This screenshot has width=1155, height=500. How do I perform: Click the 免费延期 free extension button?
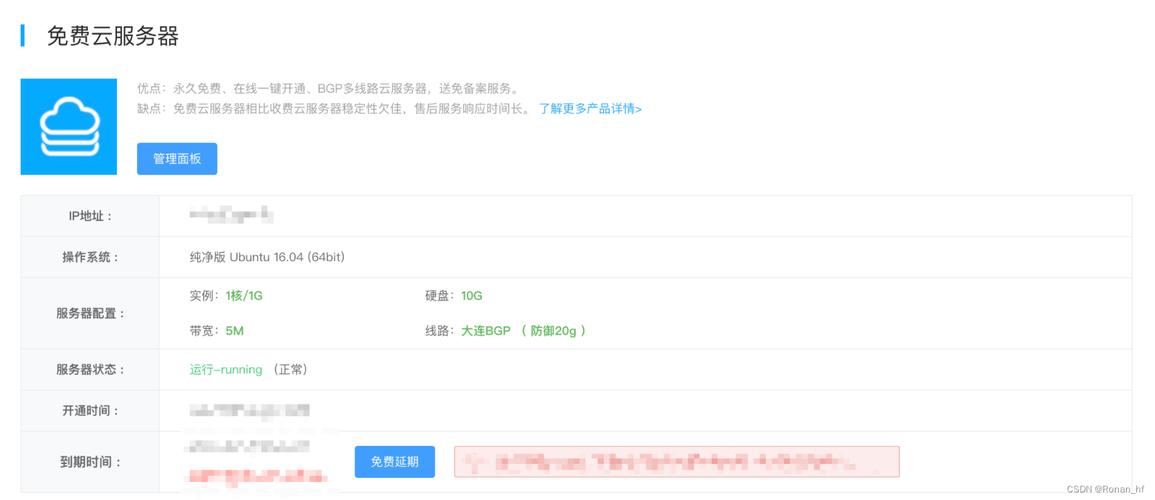pos(395,462)
